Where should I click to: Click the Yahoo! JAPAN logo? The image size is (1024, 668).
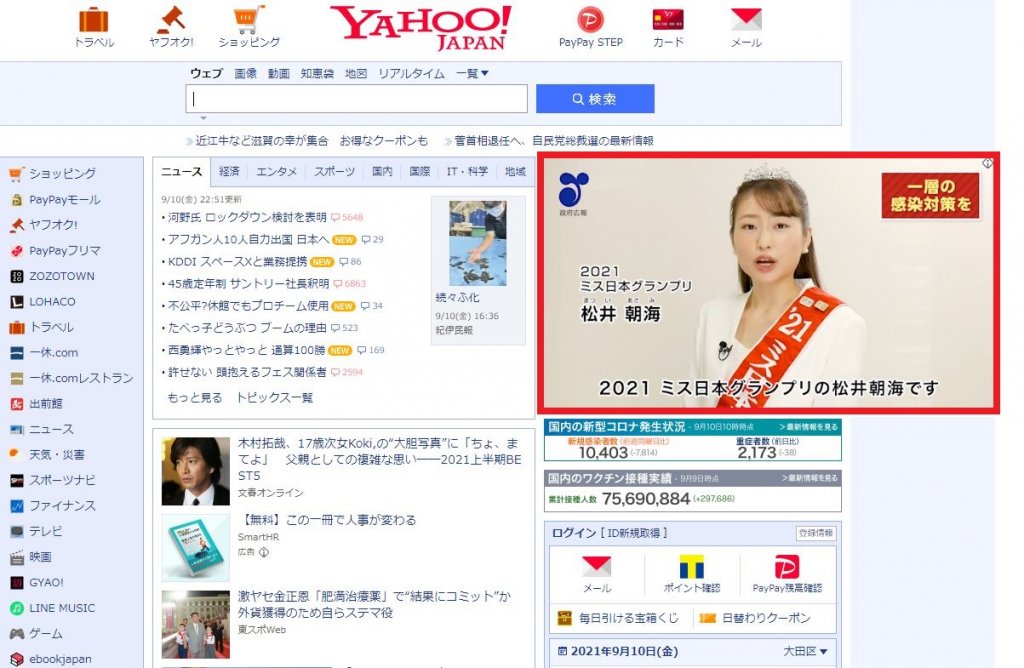pos(422,27)
